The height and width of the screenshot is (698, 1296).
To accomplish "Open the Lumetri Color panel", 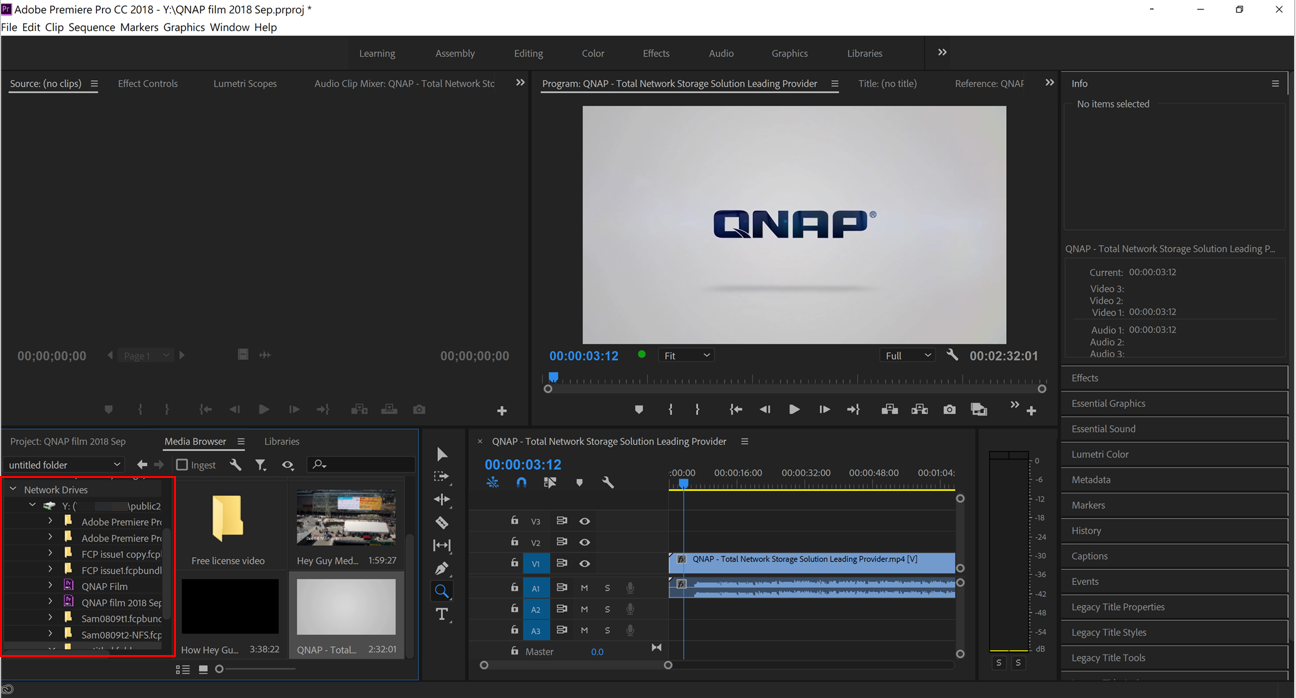I will (x=1175, y=454).
